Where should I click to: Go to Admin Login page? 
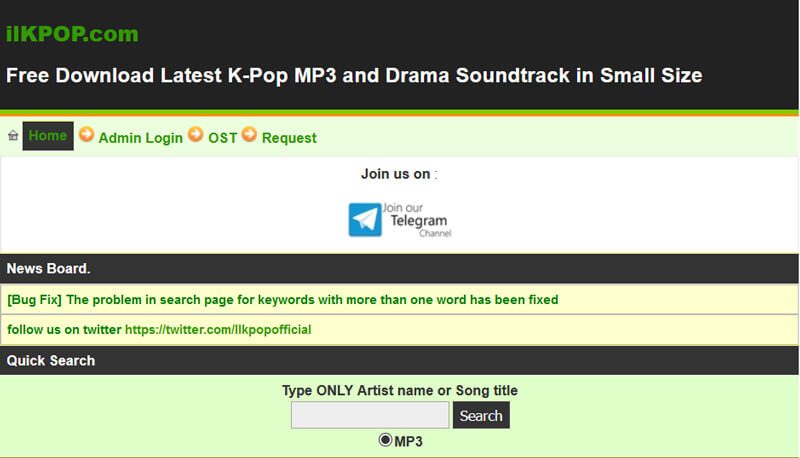(x=140, y=138)
